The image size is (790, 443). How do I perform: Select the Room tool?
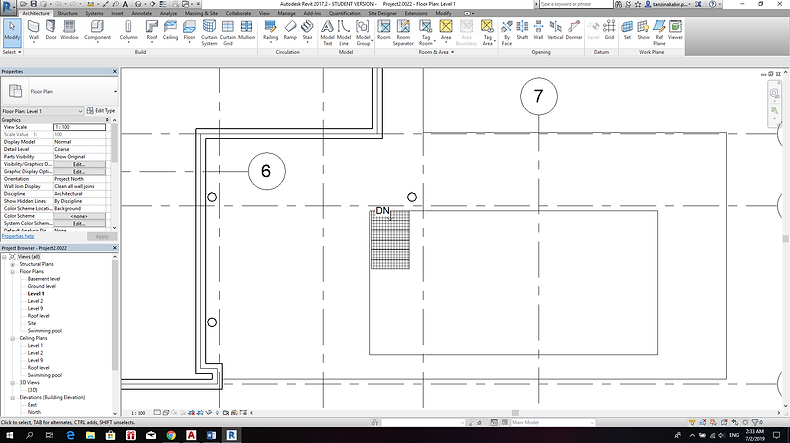(x=384, y=30)
